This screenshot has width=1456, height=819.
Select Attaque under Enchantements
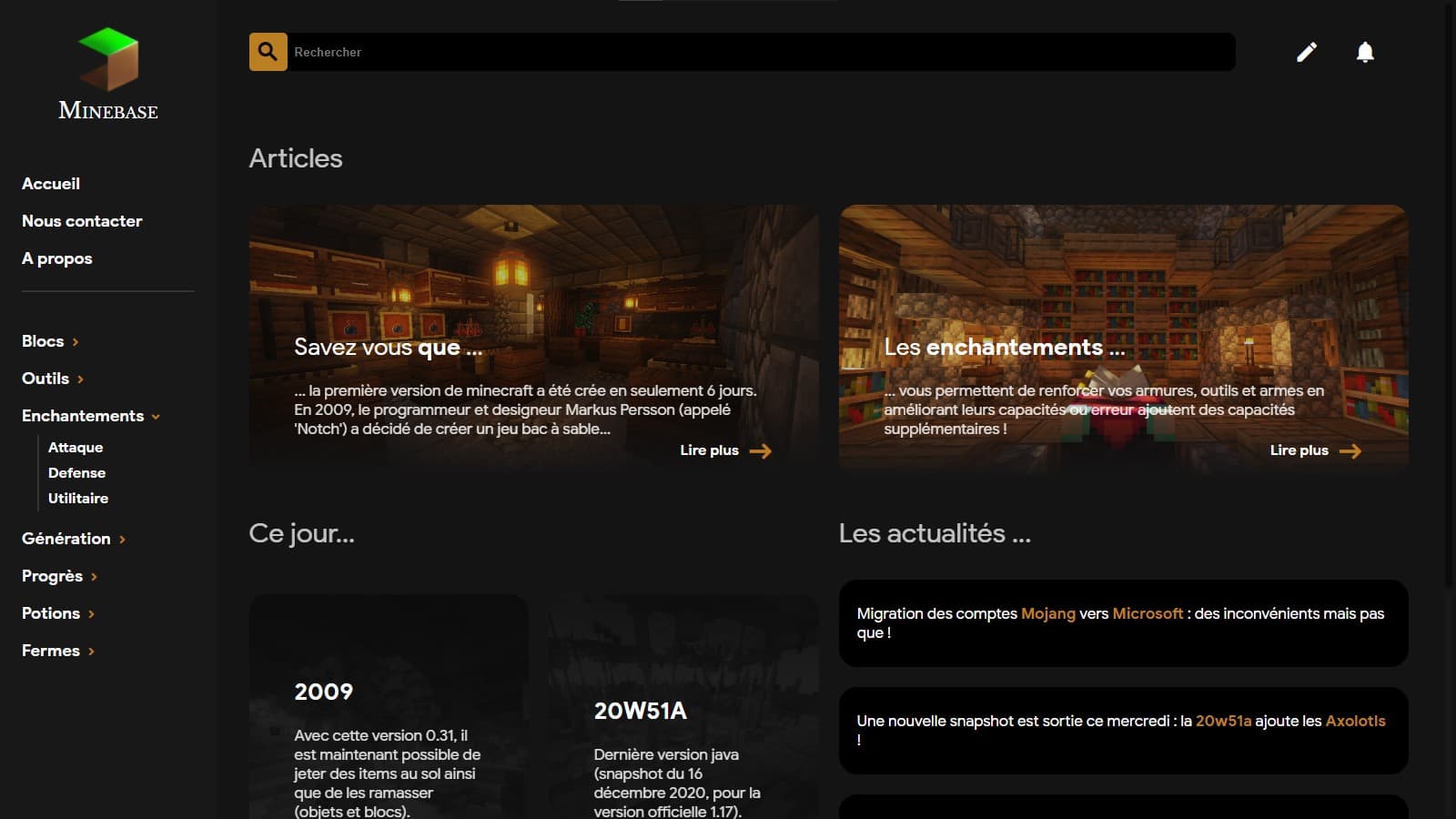click(x=76, y=448)
